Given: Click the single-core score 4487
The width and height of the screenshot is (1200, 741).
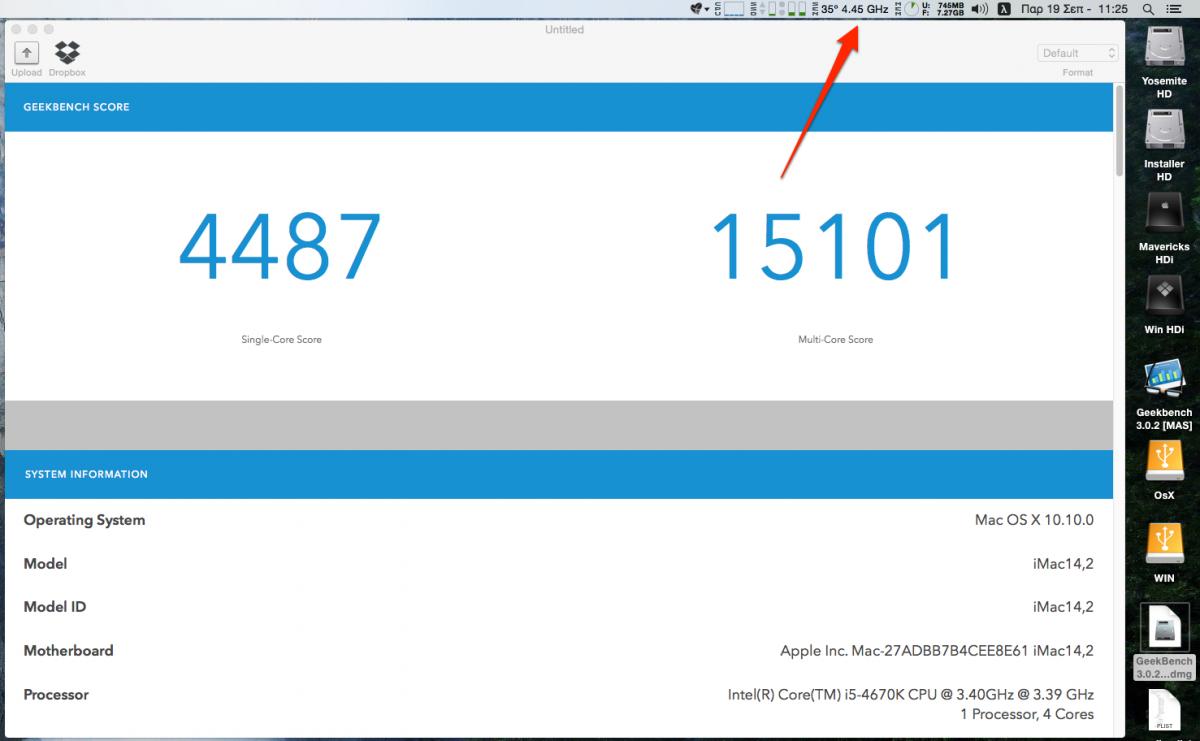Looking at the screenshot, I should [x=281, y=247].
